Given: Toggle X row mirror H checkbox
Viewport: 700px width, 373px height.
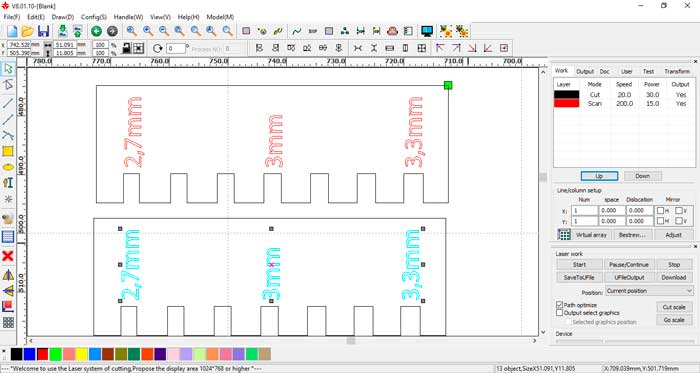Looking at the screenshot, I should click(x=660, y=211).
